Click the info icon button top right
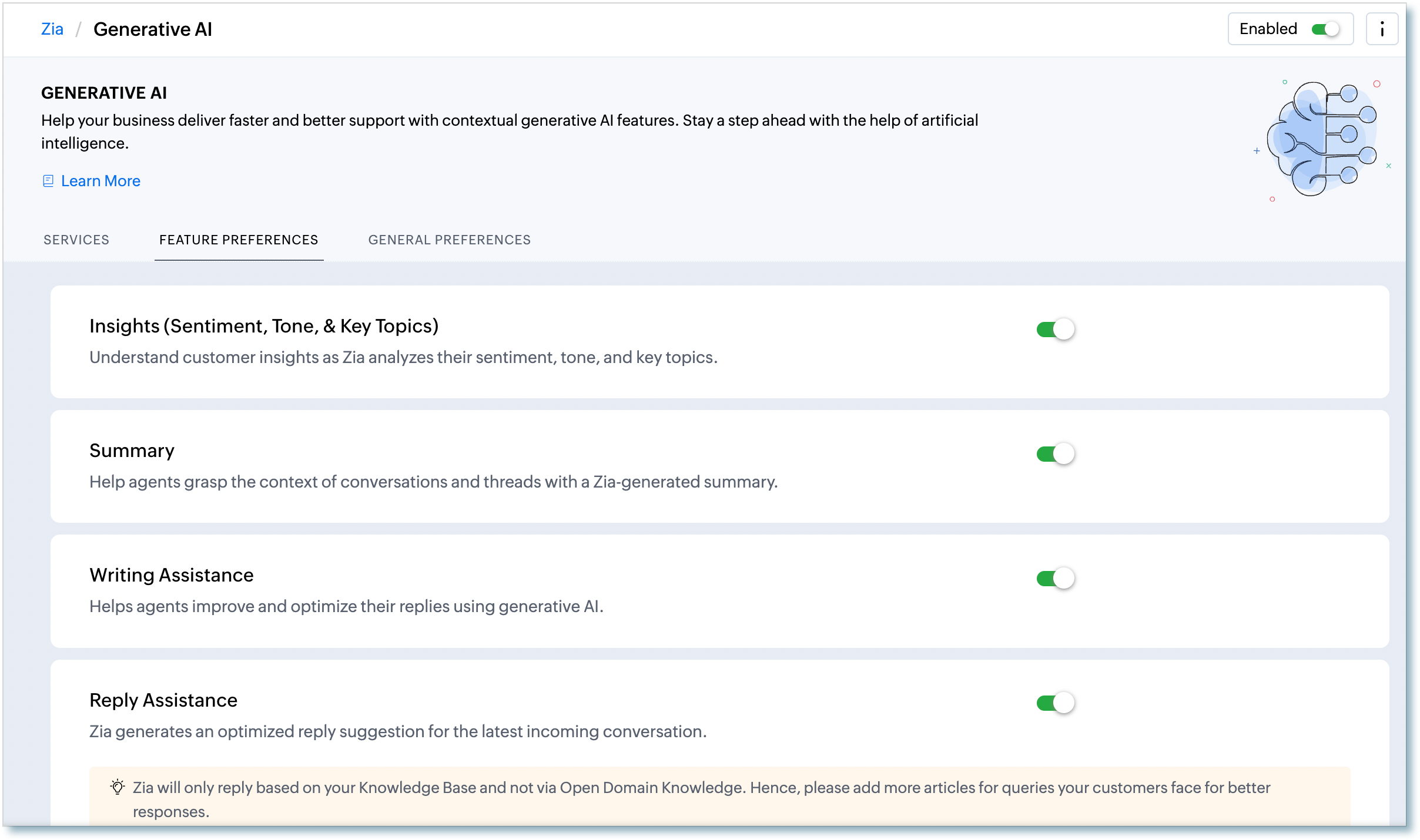The image size is (1420, 840). [1382, 29]
